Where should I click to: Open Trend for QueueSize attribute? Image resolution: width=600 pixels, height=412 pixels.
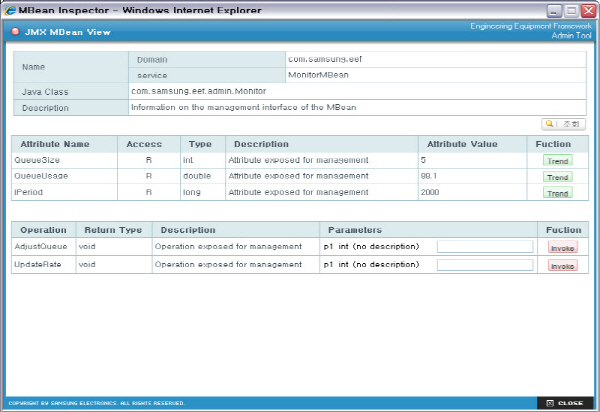point(557,160)
